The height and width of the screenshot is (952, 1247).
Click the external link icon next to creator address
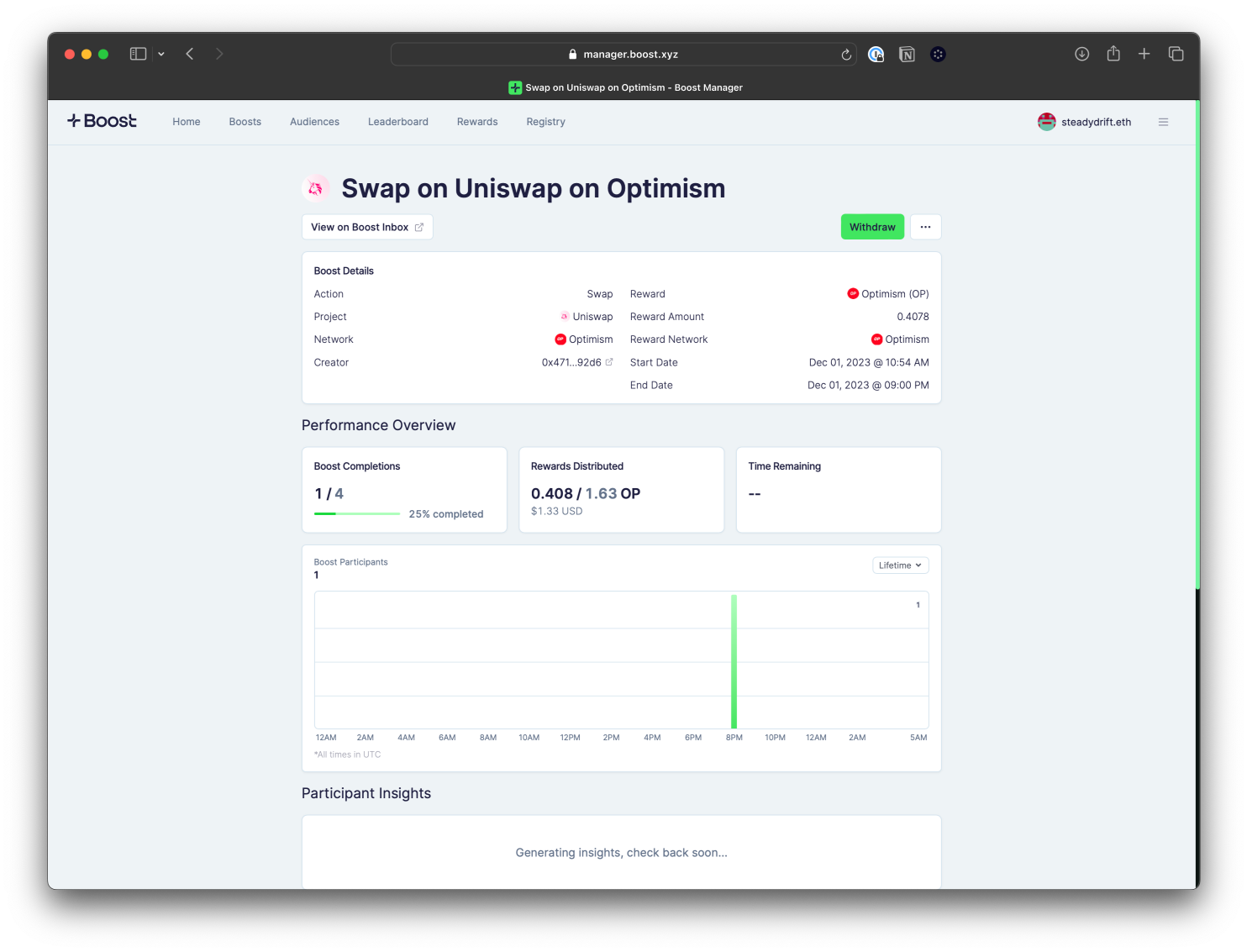(608, 361)
